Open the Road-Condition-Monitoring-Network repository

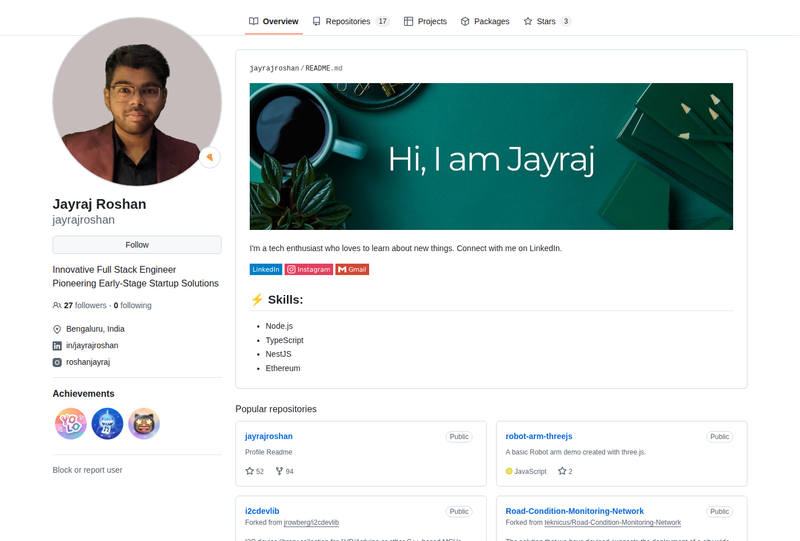[574, 511]
